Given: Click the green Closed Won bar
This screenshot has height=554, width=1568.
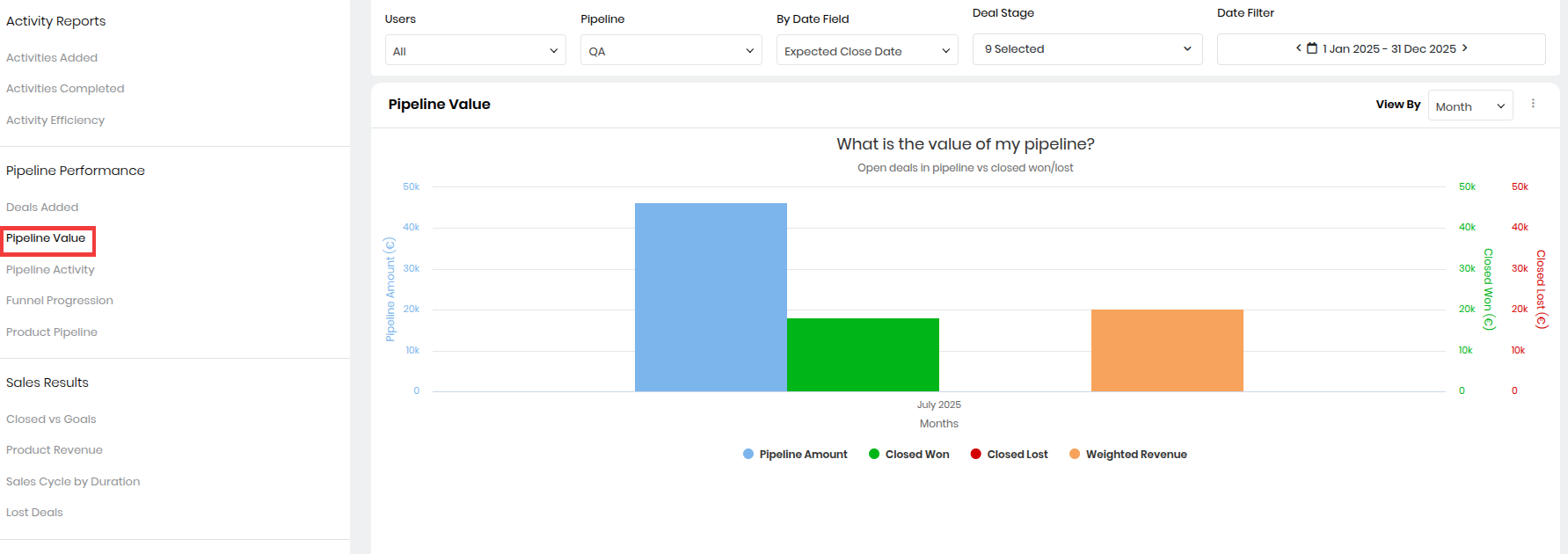Looking at the screenshot, I should 863,355.
